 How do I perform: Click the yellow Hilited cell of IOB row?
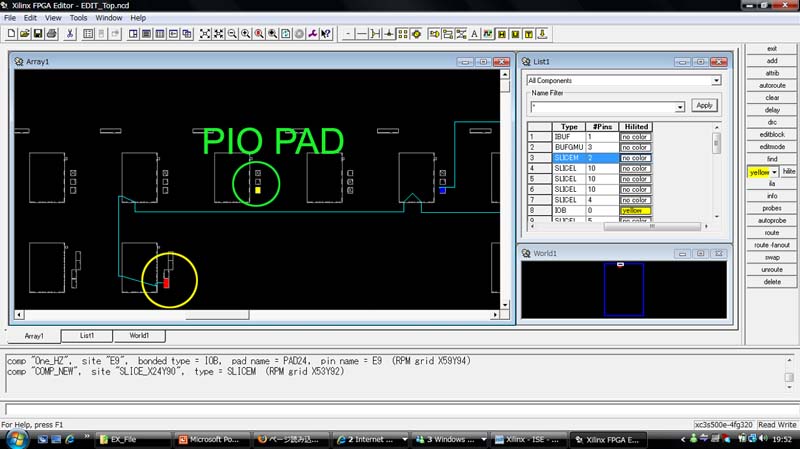[x=635, y=211]
